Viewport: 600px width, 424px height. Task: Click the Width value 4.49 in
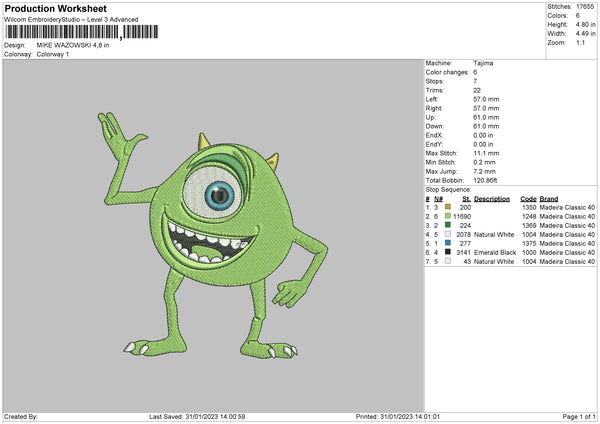[585, 34]
